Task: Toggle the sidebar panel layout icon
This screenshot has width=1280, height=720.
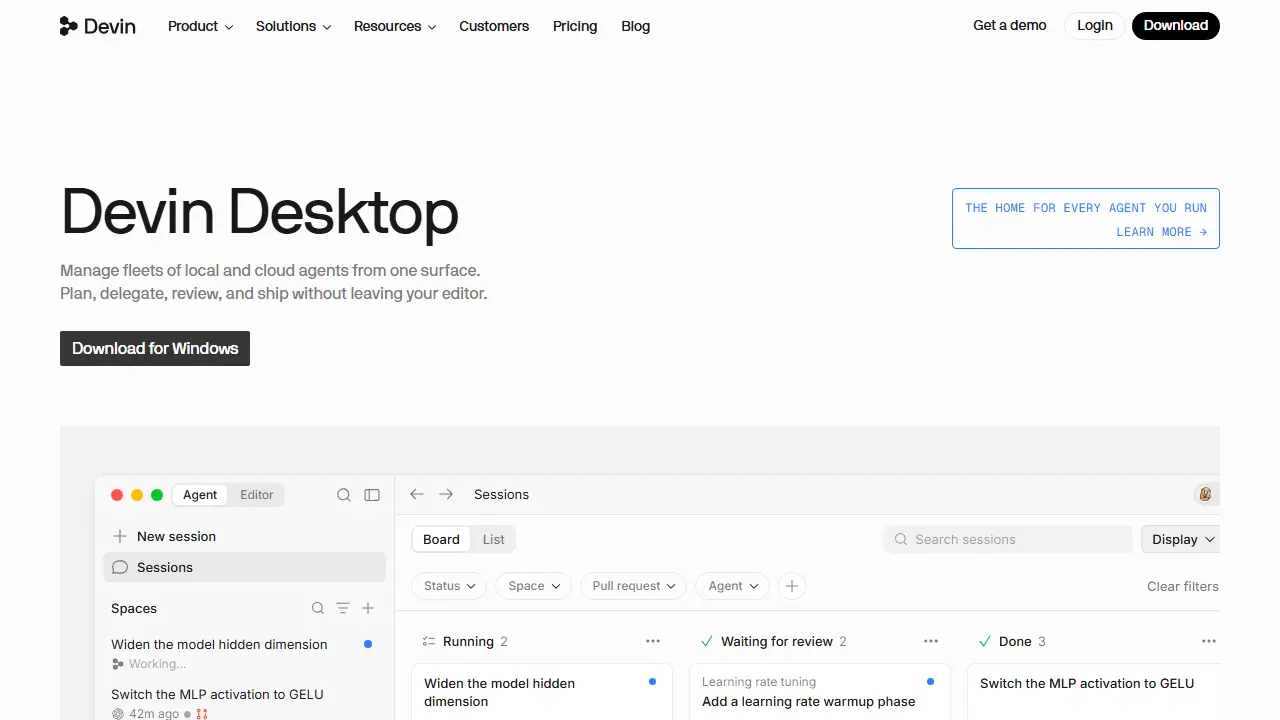Action: (x=372, y=495)
